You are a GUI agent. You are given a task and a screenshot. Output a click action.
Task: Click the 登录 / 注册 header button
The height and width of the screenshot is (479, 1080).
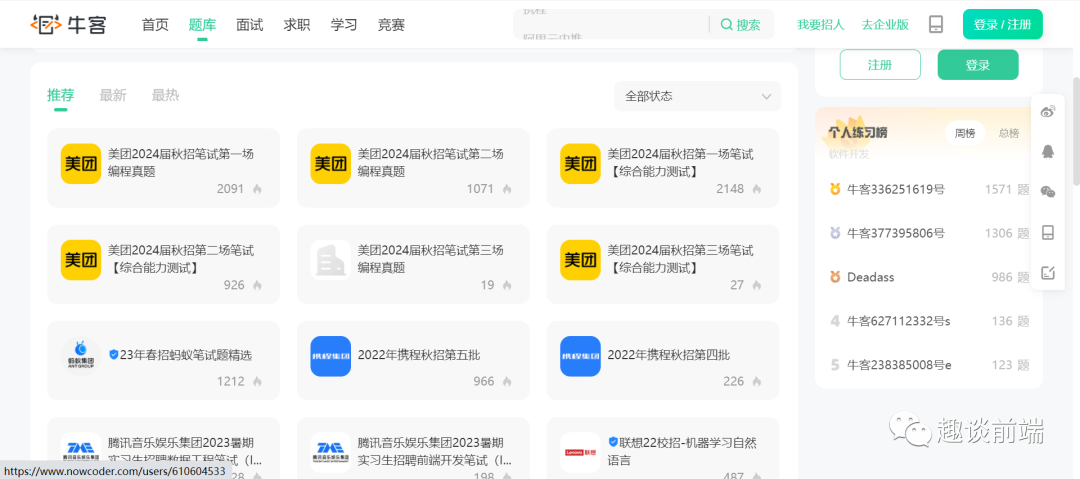click(x=1003, y=25)
